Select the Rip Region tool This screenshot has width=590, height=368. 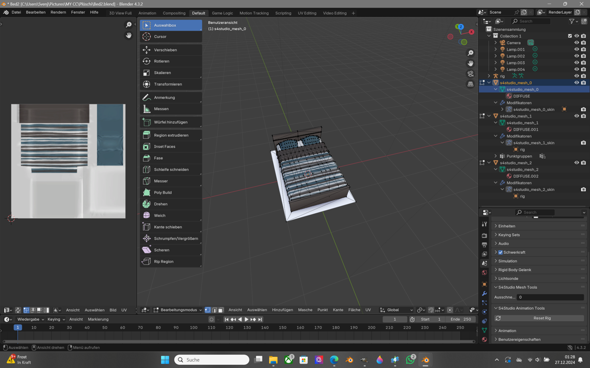coord(171,262)
